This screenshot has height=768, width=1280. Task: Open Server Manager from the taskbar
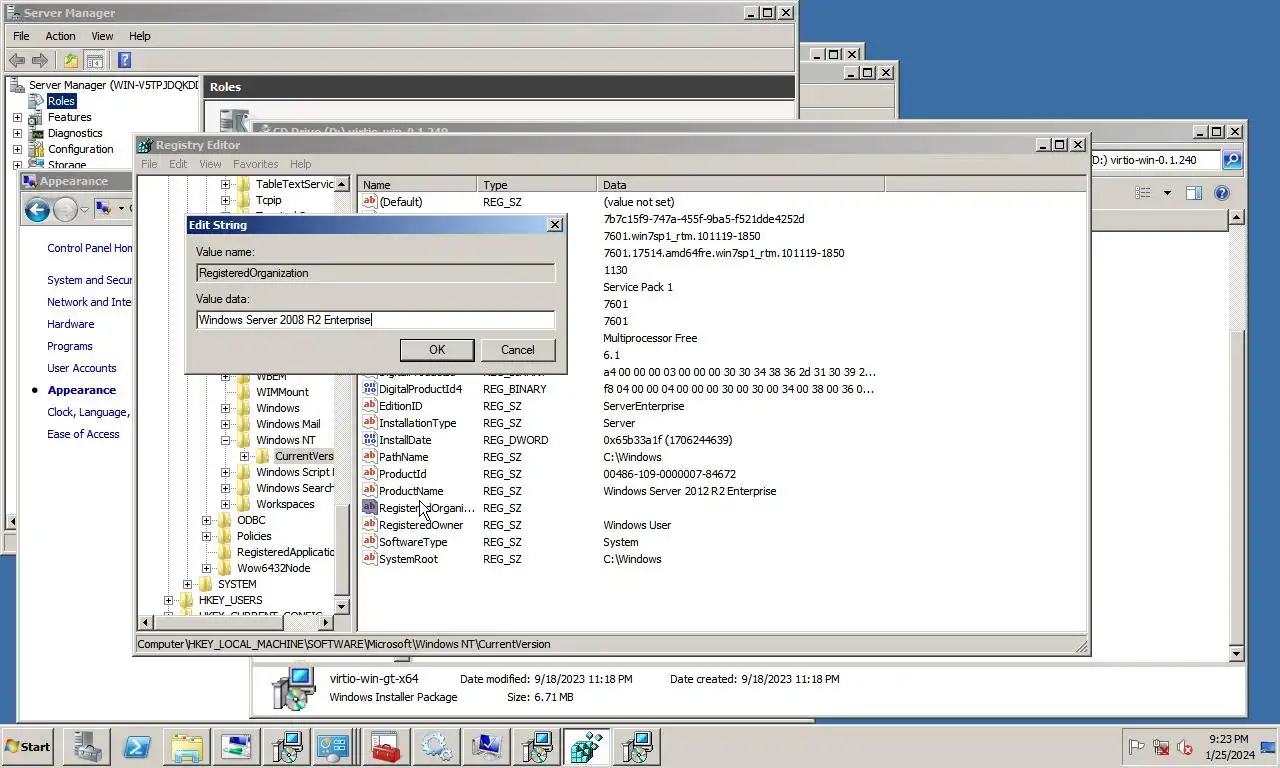[x=86, y=747]
